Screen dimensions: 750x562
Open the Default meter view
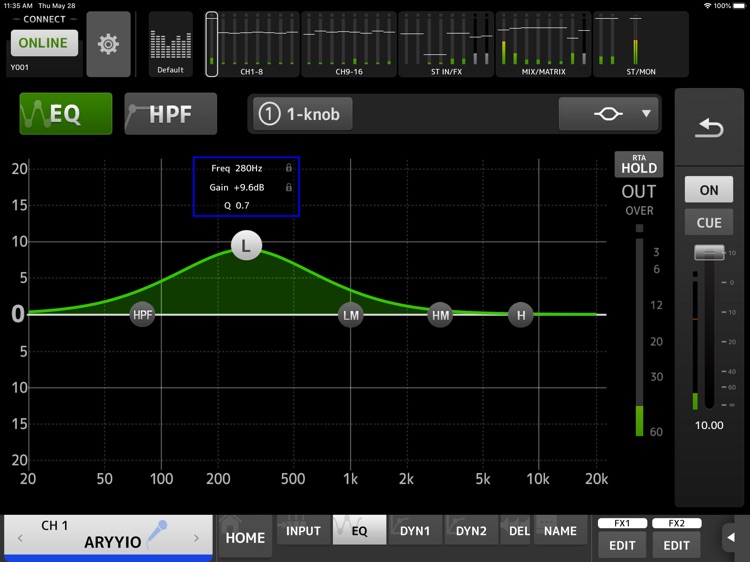(x=170, y=44)
